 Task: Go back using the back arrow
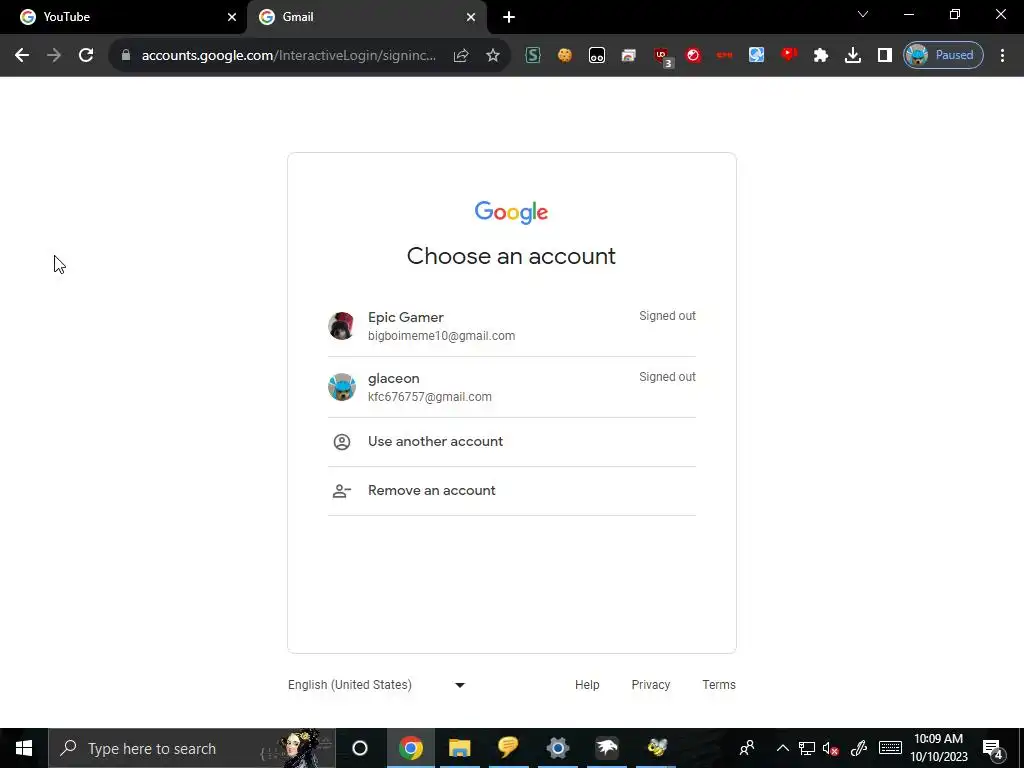pyautogui.click(x=22, y=55)
